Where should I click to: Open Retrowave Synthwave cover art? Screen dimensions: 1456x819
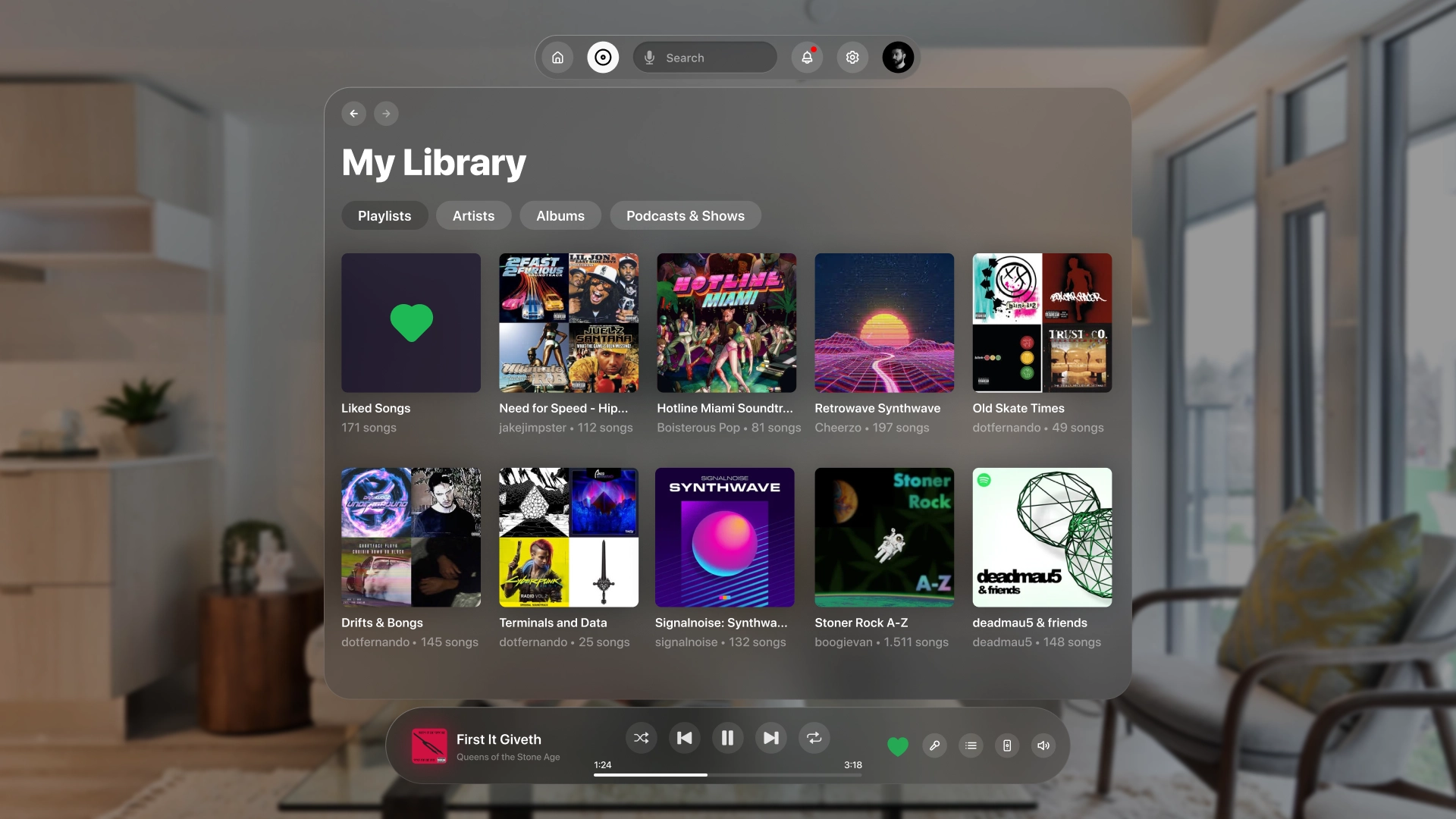(884, 323)
